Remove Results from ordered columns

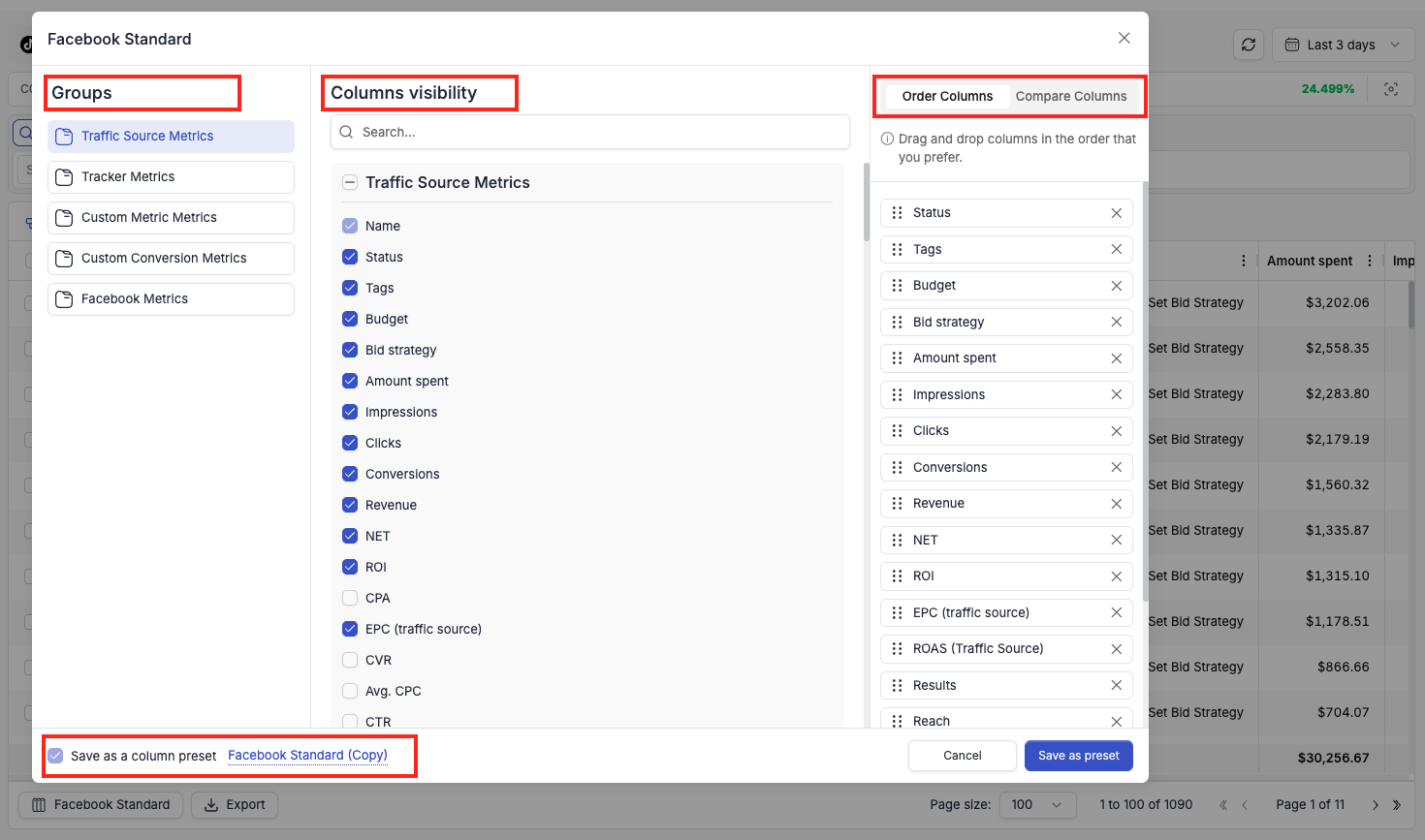(x=1117, y=685)
